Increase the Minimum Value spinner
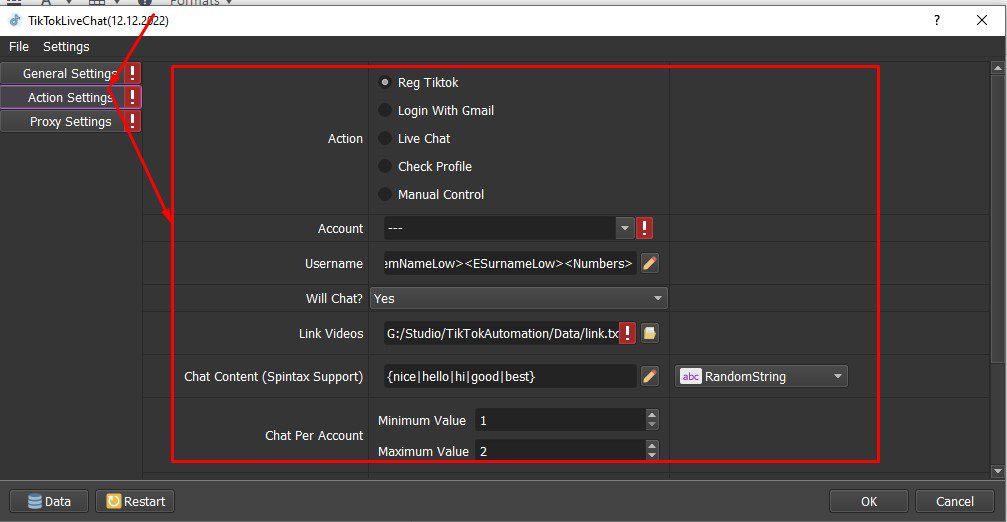Image resolution: width=1007 pixels, height=522 pixels. tap(652, 415)
